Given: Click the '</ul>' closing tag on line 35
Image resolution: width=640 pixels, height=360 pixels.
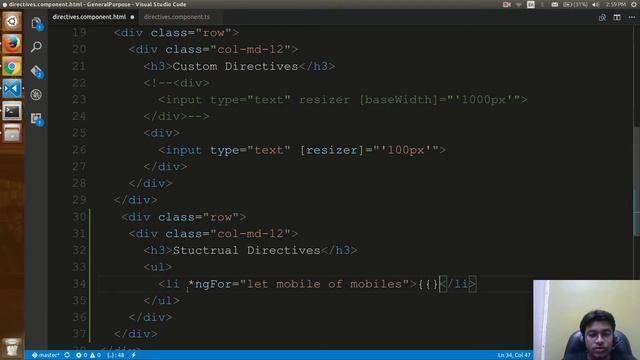Looking at the screenshot, I should click(162, 300).
